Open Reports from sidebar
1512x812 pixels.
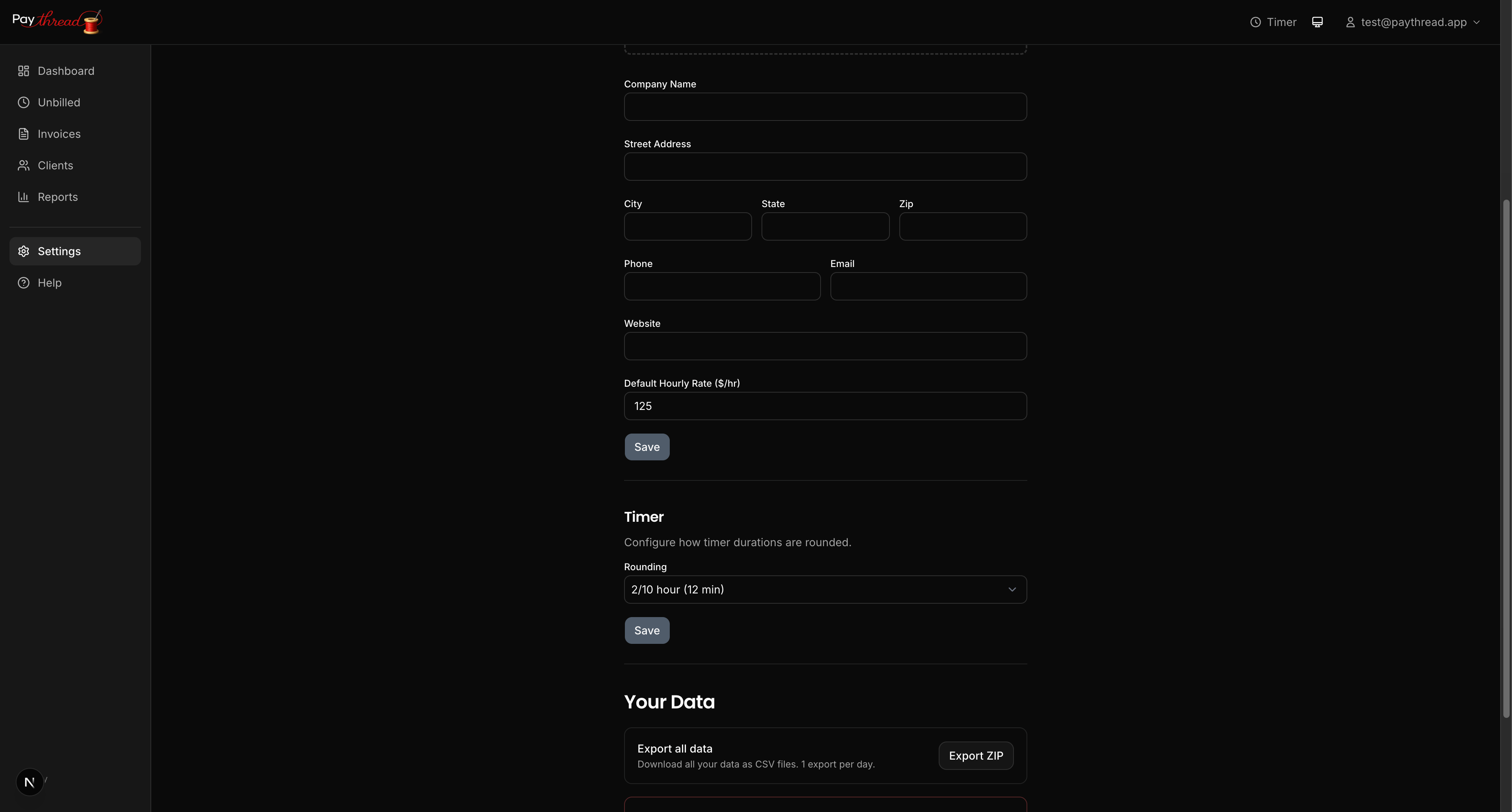point(57,197)
